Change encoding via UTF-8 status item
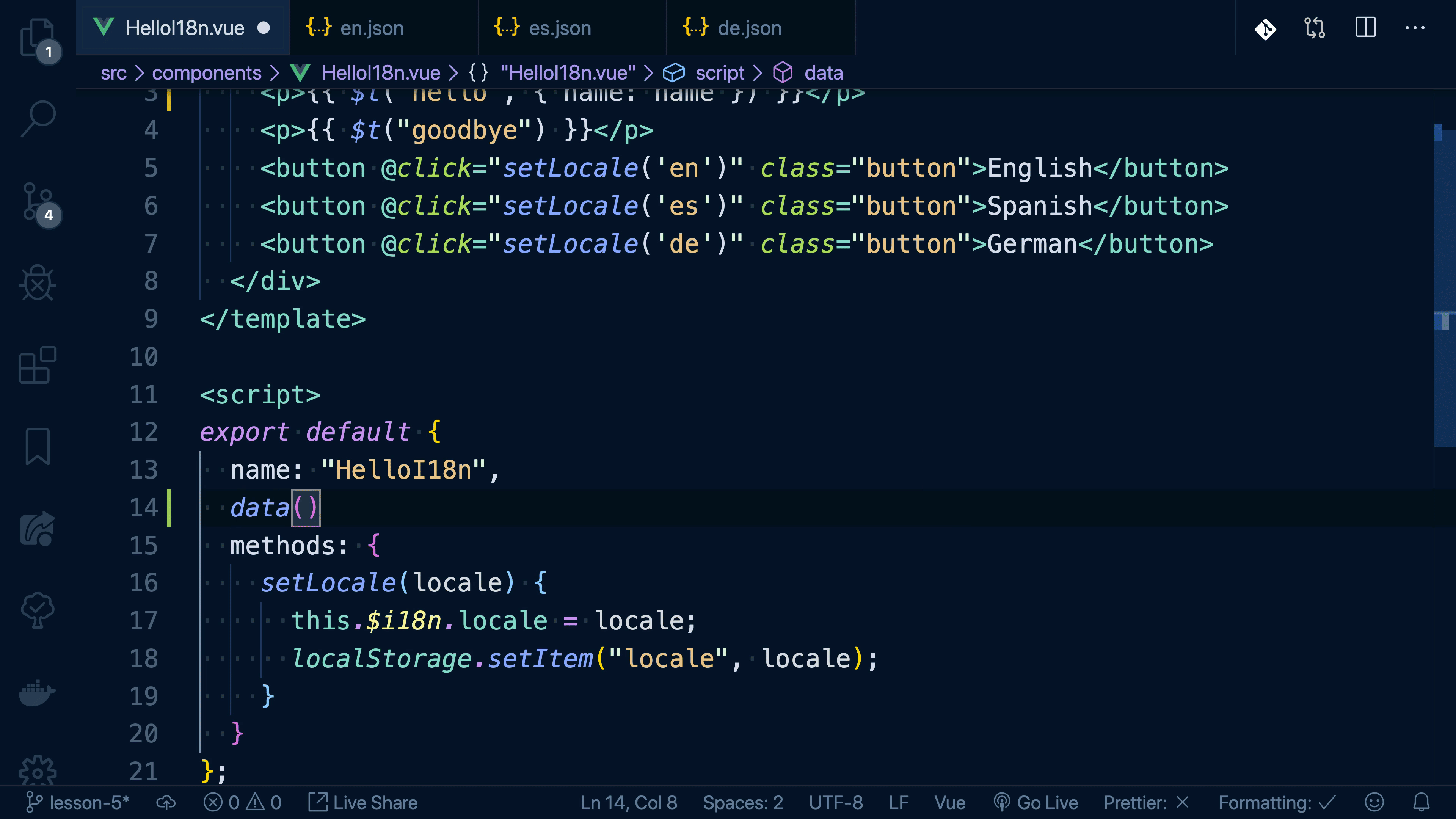1456x819 pixels. coord(835,803)
